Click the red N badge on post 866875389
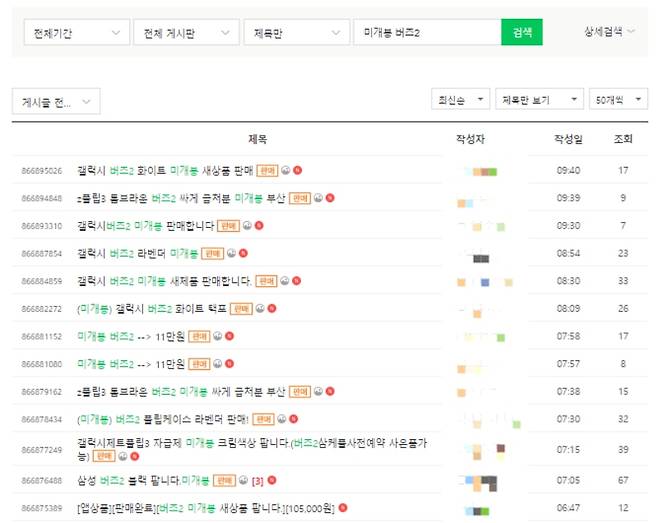 (343, 508)
